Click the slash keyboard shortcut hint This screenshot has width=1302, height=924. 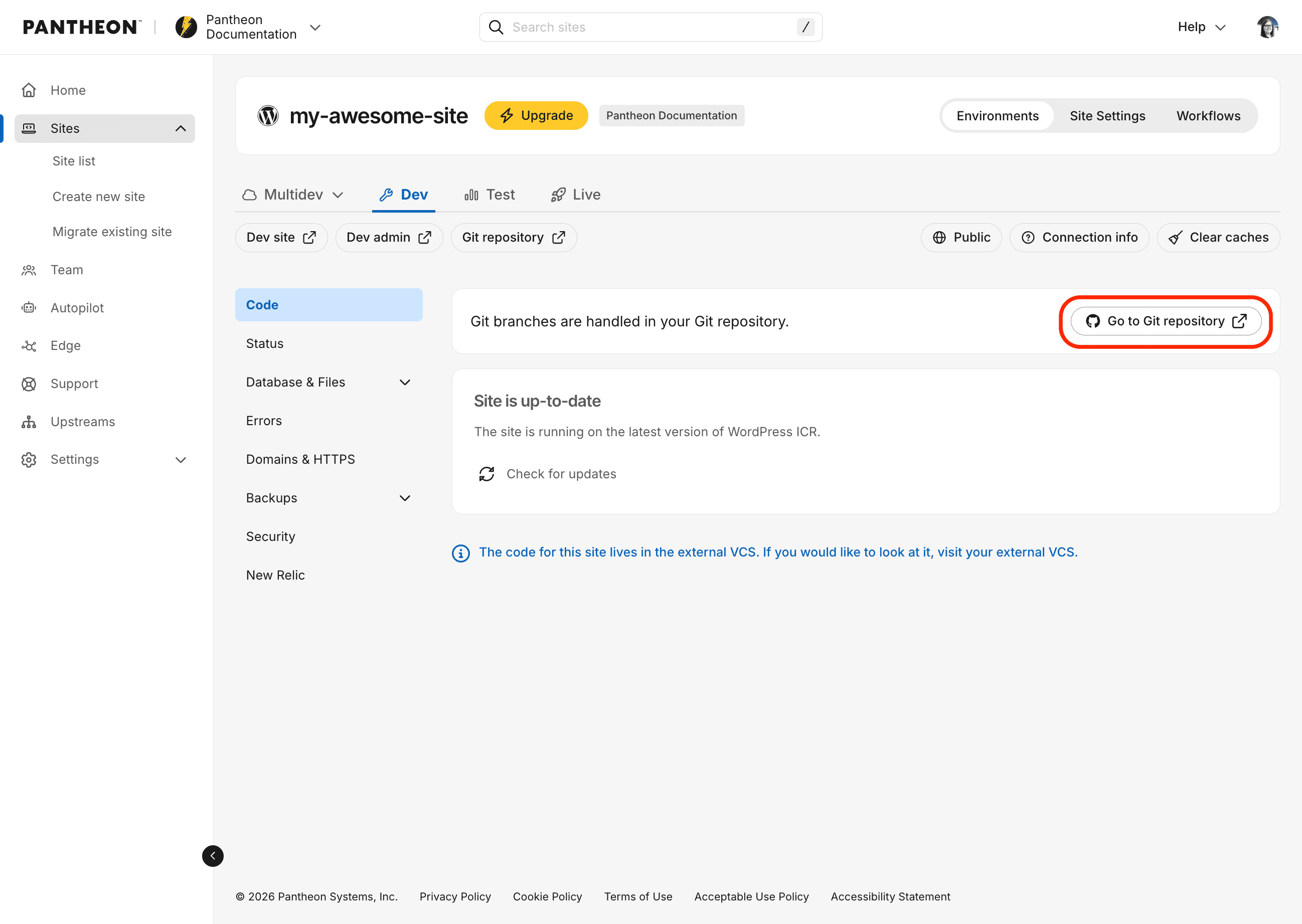coord(805,27)
